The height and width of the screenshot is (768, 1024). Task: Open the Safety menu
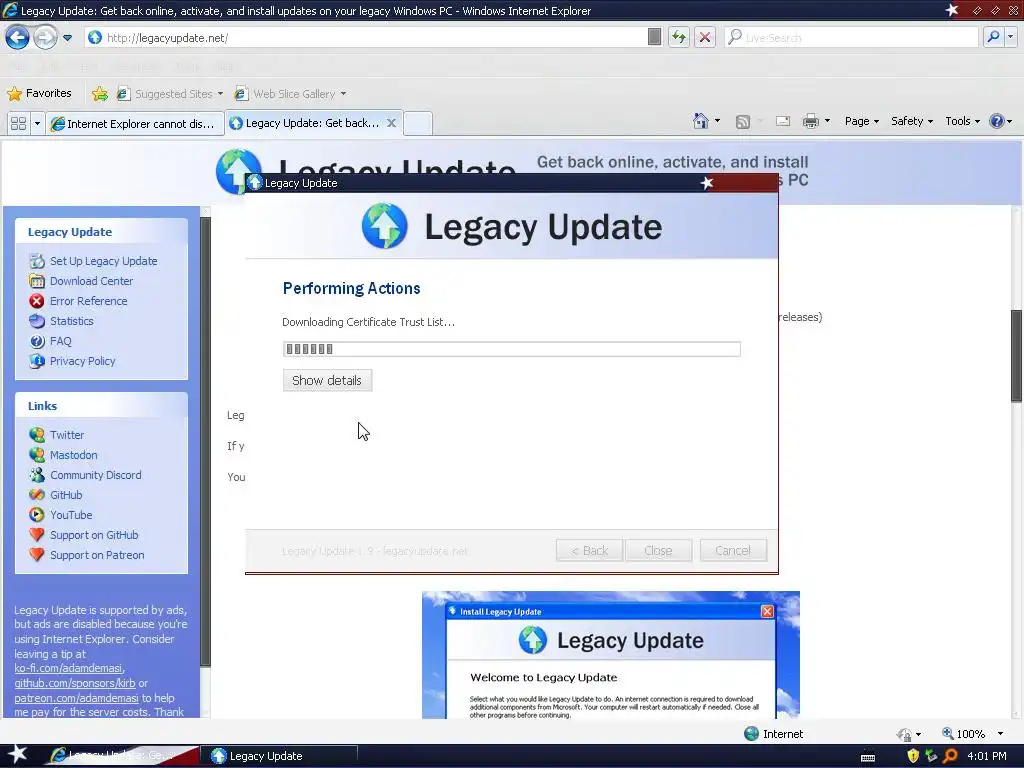[x=912, y=121]
